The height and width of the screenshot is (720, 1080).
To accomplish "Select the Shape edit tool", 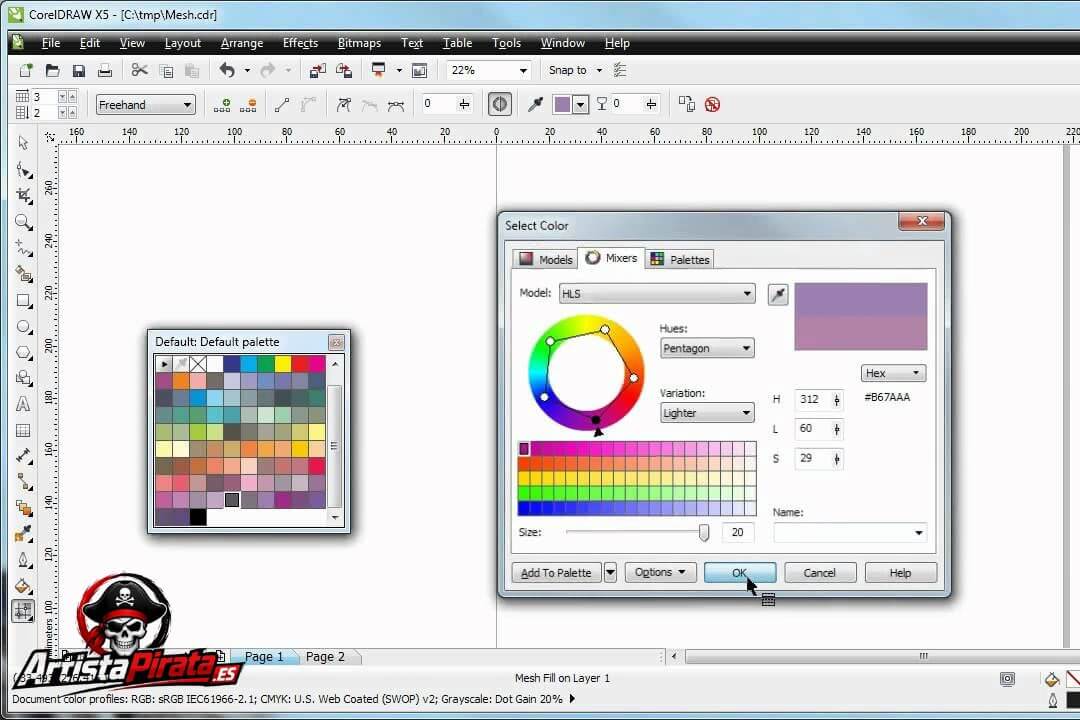I will (x=23, y=169).
